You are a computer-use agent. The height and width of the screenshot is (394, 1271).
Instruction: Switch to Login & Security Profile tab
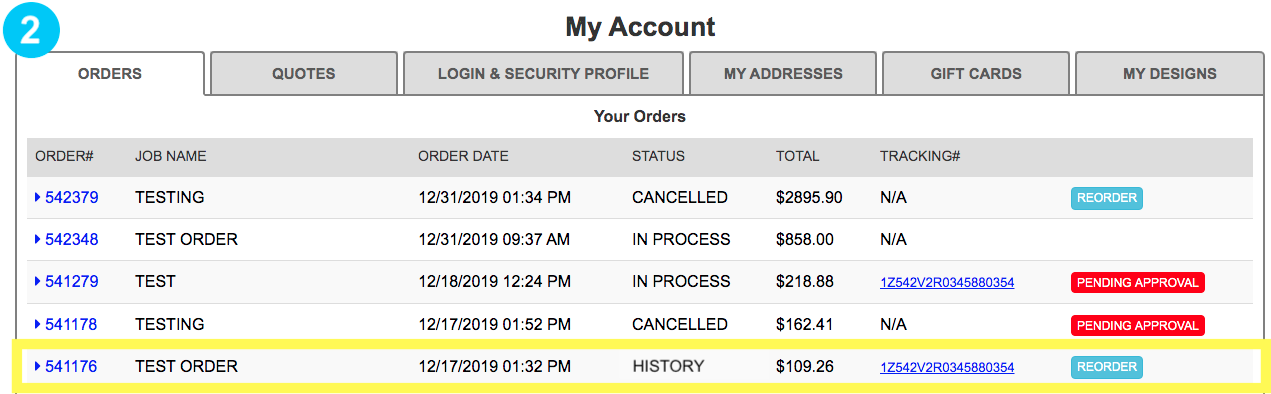click(x=543, y=73)
